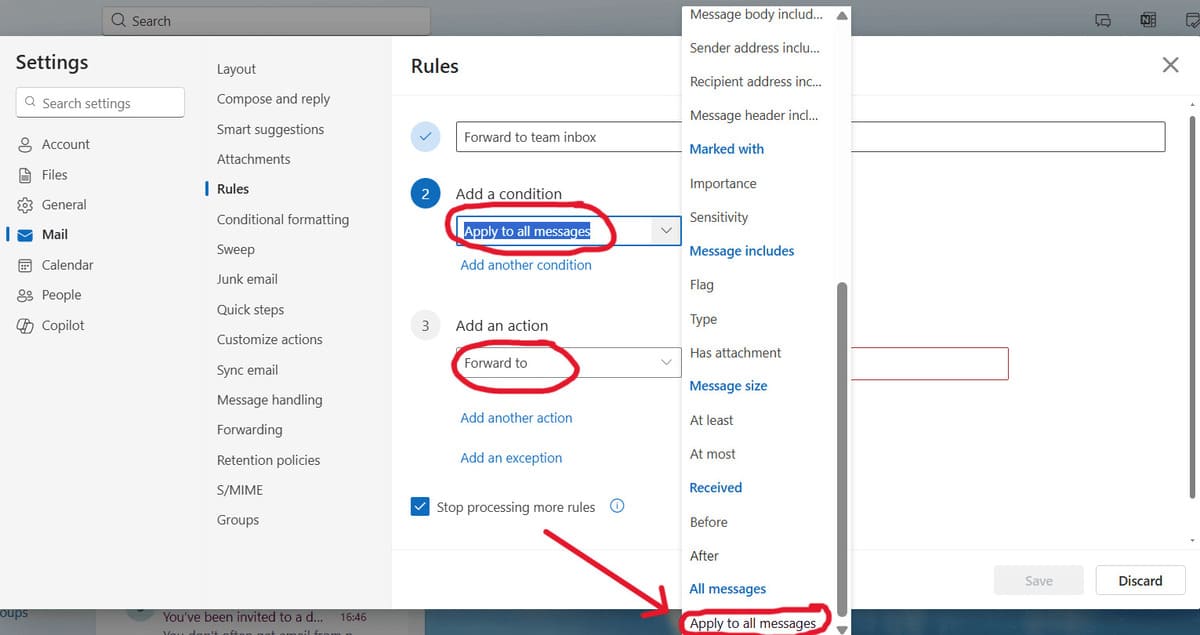The width and height of the screenshot is (1200, 635).
Task: Open the Junk email settings page
Action: 246,279
